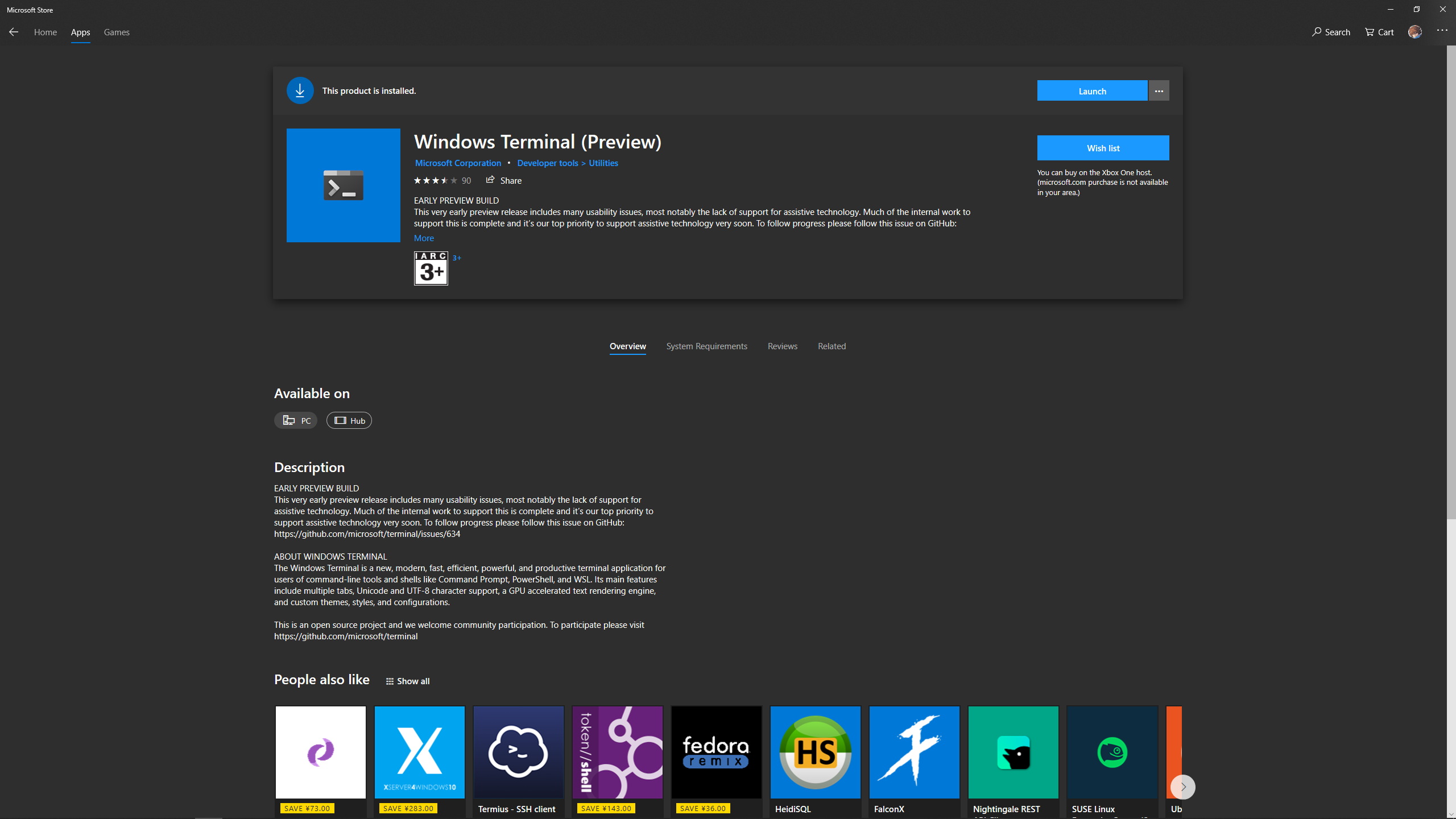
Task: Click the Share icon under the title
Action: pos(490,180)
